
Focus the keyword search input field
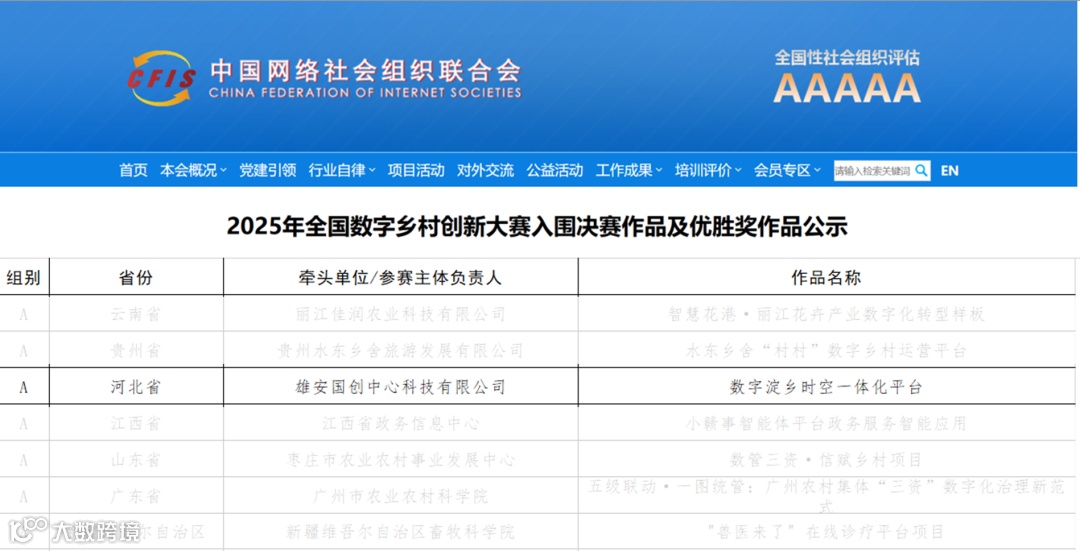[x=873, y=170]
